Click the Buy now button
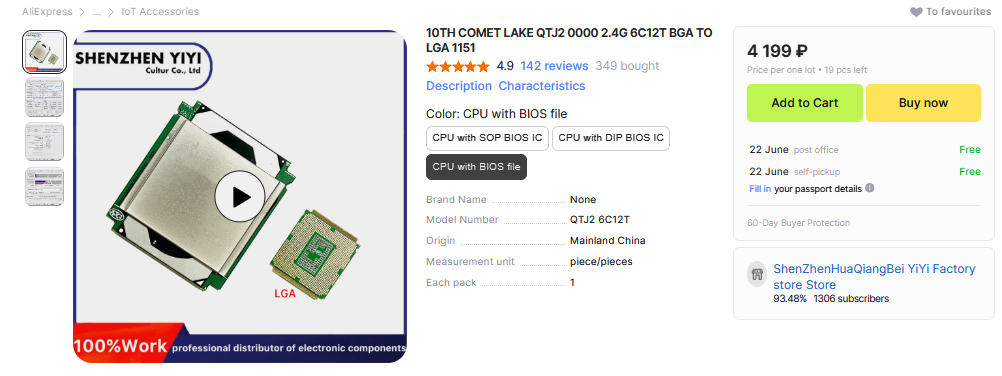This screenshot has height=376, width=1002. tap(923, 103)
